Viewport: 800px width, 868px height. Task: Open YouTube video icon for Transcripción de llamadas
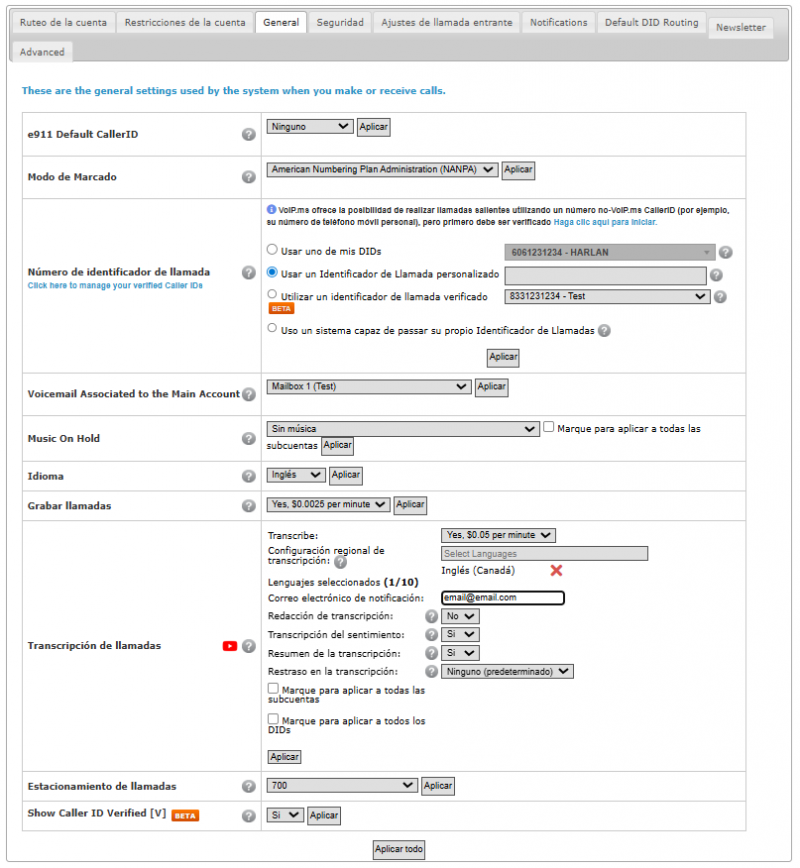click(x=230, y=646)
